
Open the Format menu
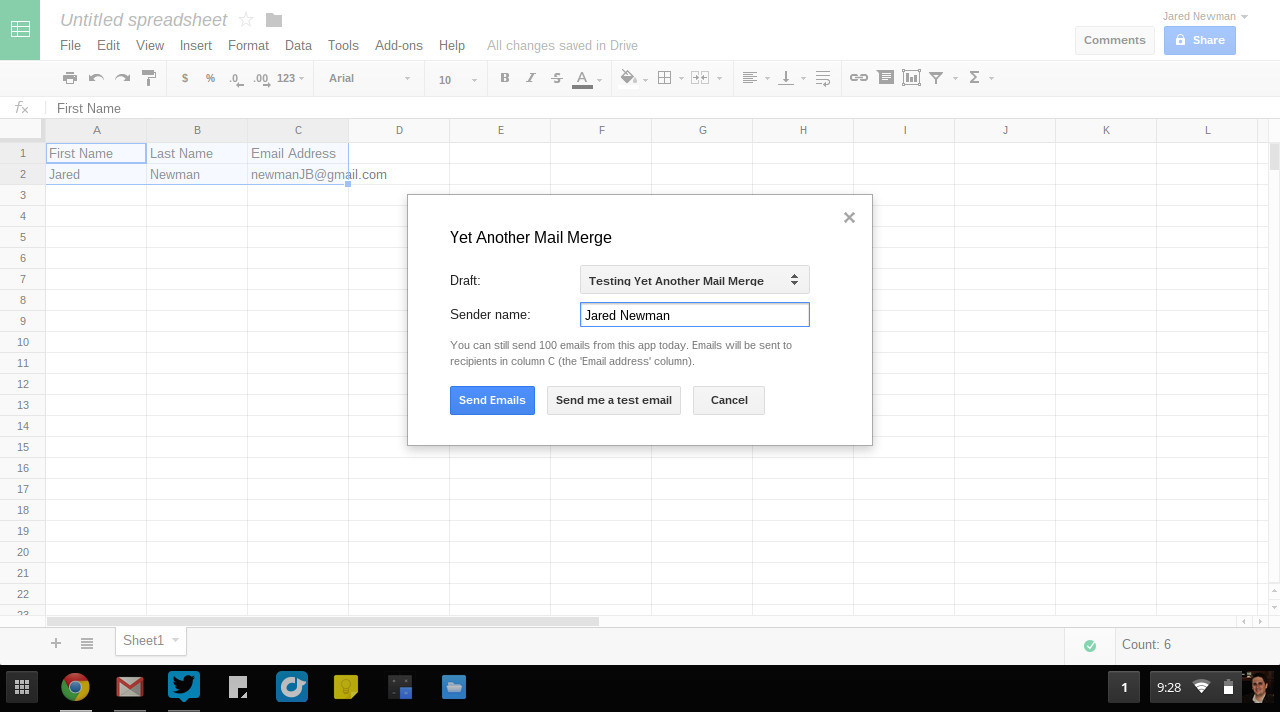click(x=248, y=45)
